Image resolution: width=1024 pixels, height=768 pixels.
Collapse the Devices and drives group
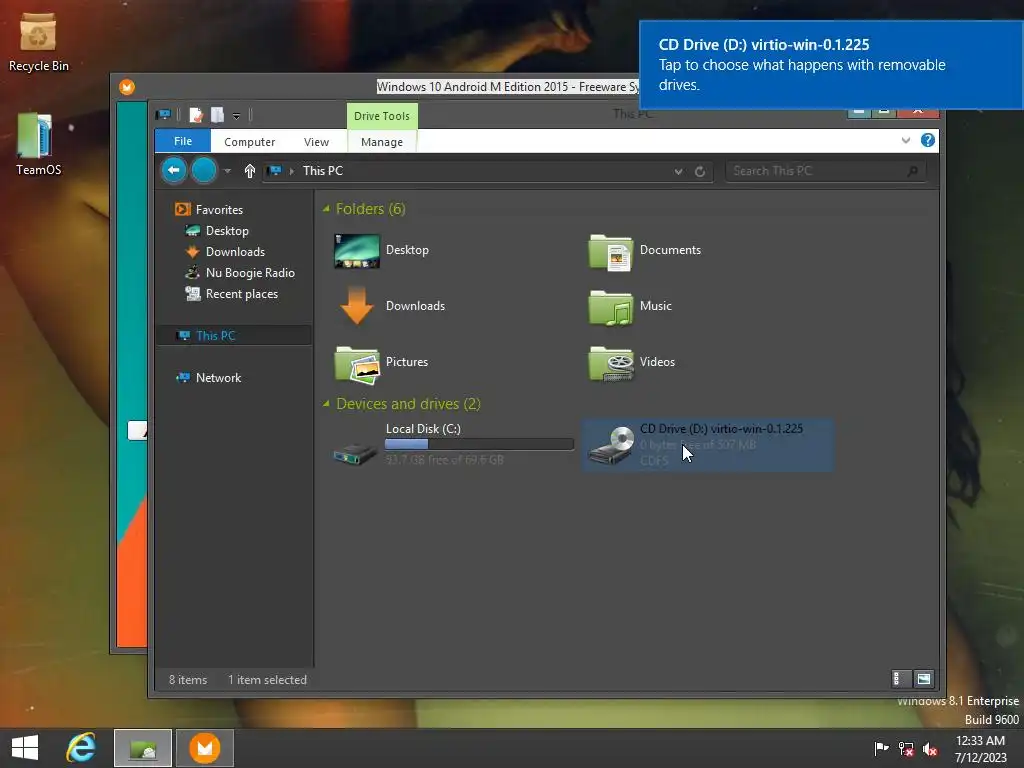tap(326, 404)
